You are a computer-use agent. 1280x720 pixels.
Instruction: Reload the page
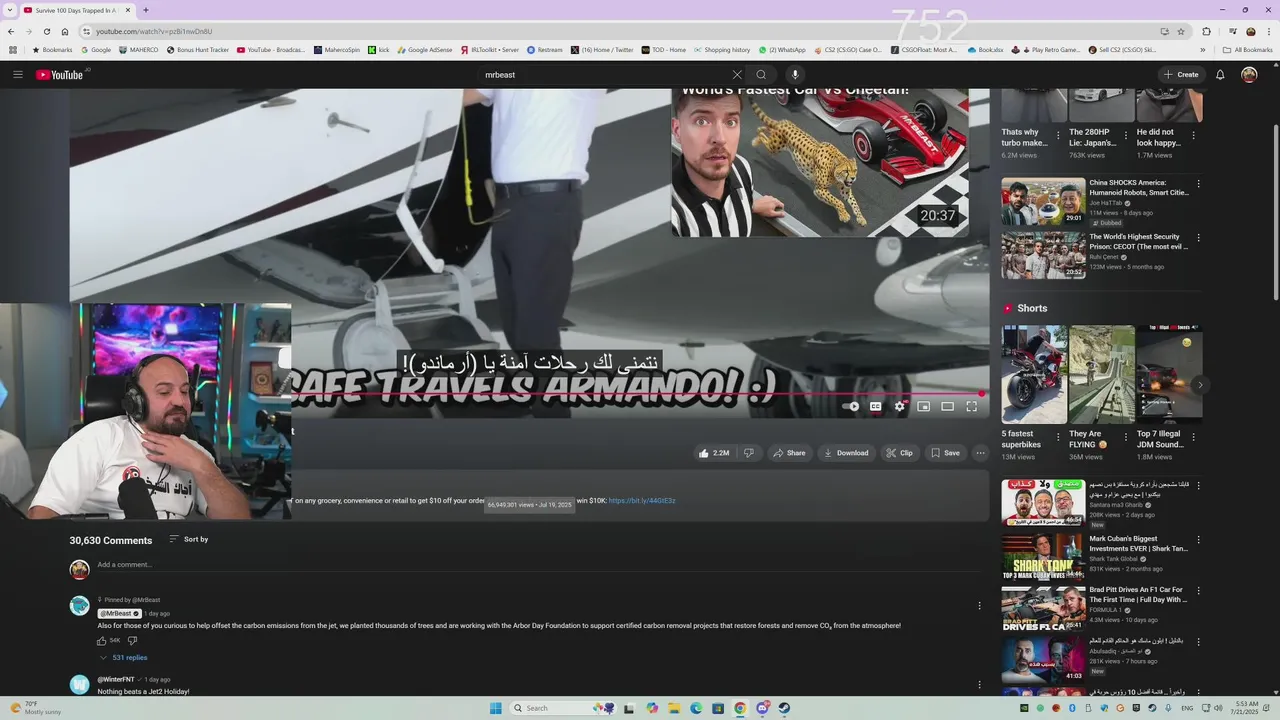pyautogui.click(x=46, y=31)
